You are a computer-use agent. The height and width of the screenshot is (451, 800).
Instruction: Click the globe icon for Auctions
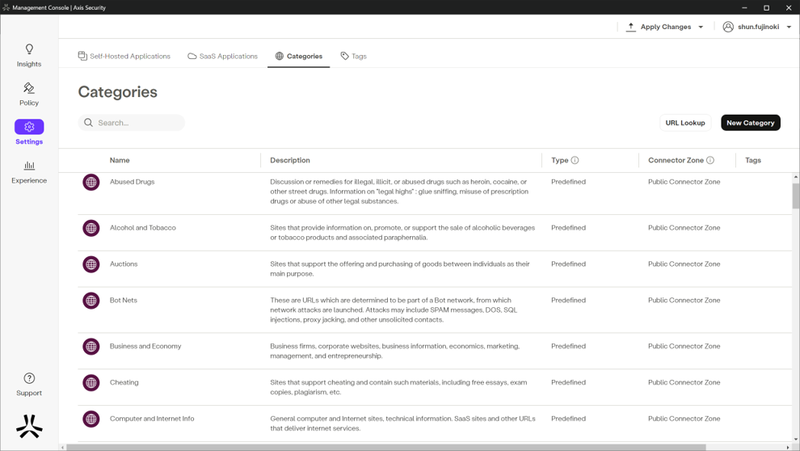point(91,264)
